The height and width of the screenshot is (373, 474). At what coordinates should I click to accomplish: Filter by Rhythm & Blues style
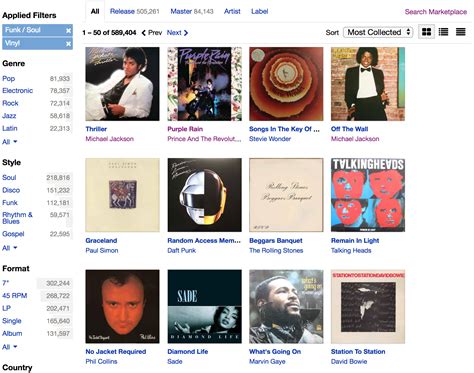tap(17, 218)
